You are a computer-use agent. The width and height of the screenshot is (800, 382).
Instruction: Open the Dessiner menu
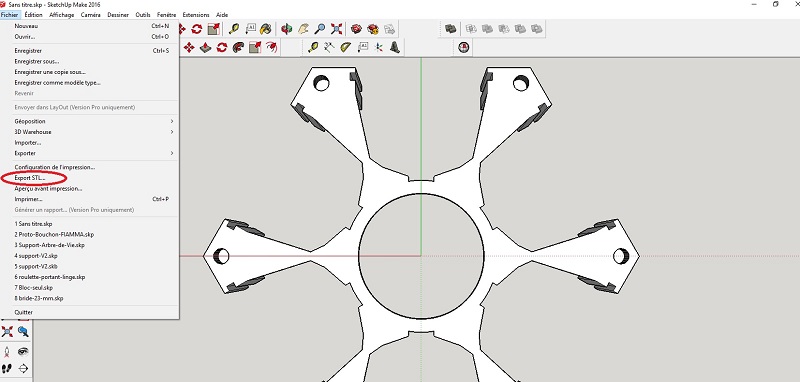pos(118,15)
